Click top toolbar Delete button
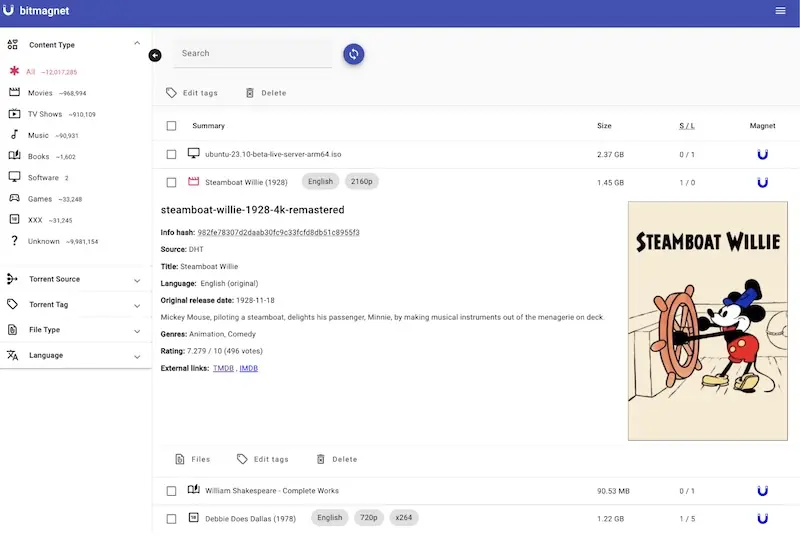This screenshot has height=541, width=800. [x=266, y=93]
